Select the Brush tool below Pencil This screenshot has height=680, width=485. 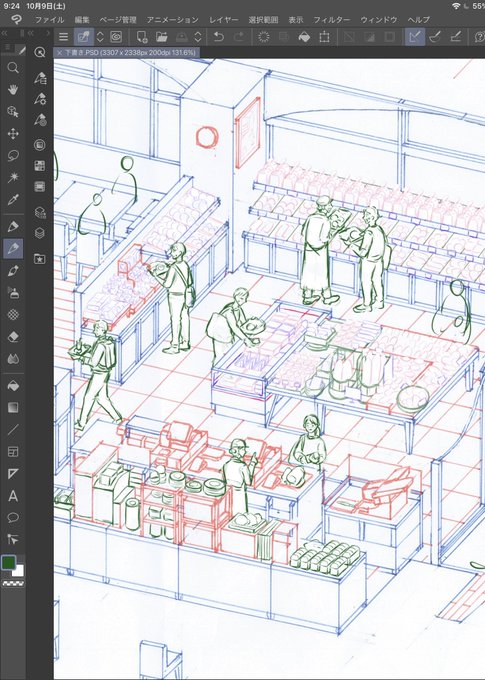[13, 271]
